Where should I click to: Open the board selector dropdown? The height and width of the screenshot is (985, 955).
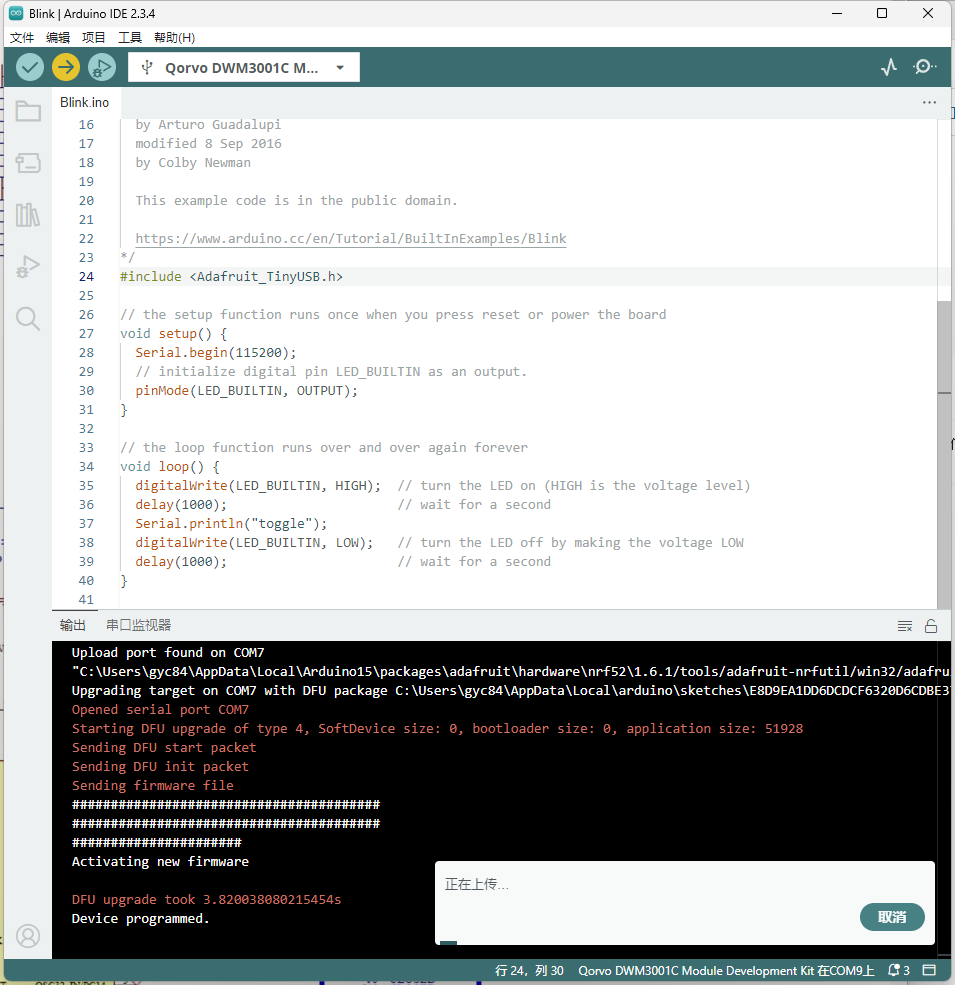pos(244,67)
